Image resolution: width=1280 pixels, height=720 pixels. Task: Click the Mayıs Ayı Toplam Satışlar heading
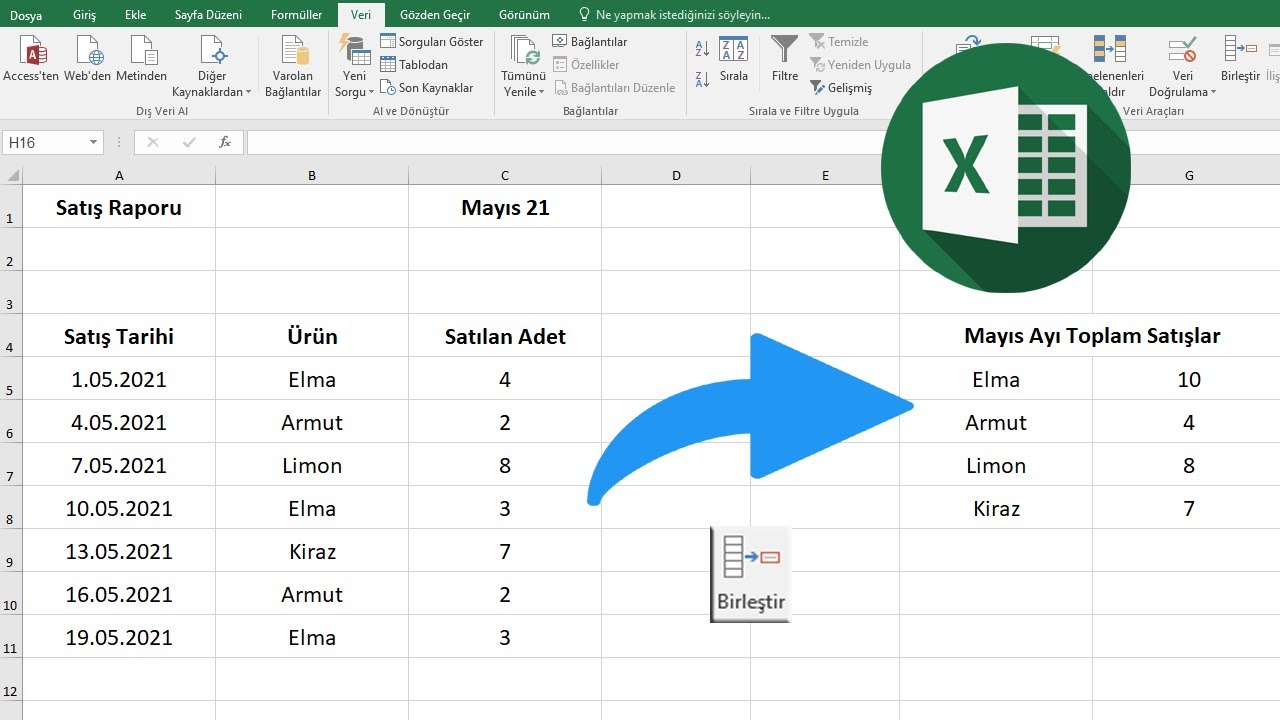[1091, 336]
